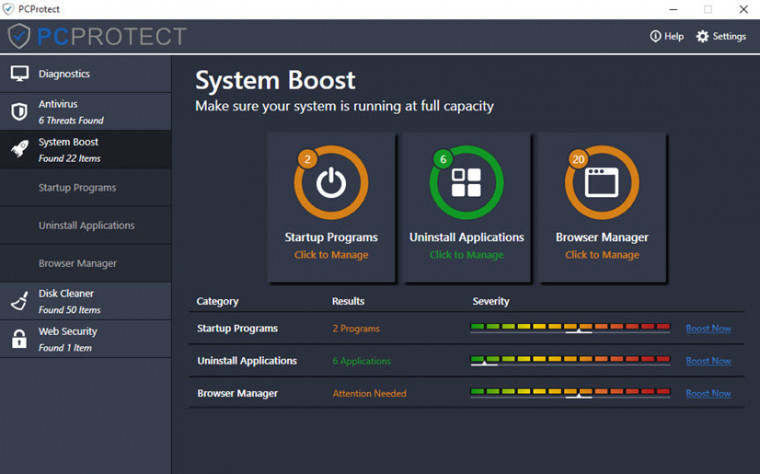Click Boost Now for Browser Manager row
Viewport: 760px width, 474px height.
click(708, 394)
